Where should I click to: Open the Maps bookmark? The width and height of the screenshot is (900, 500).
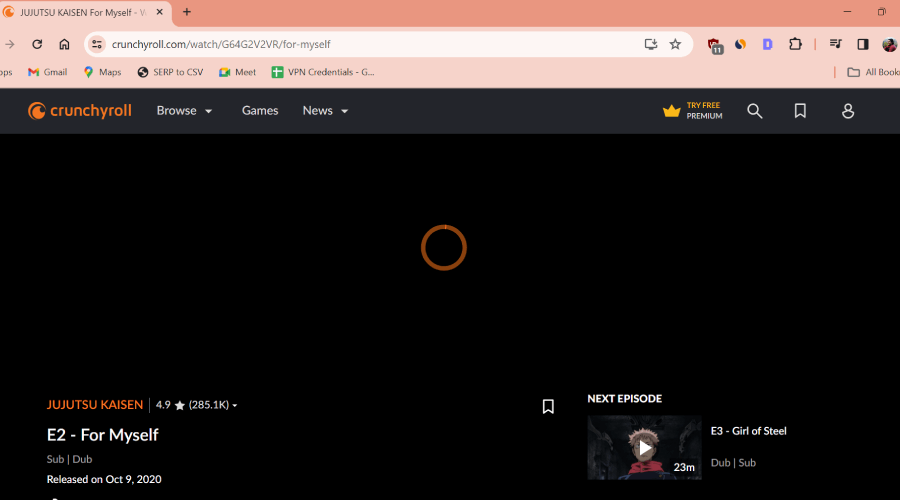click(102, 72)
